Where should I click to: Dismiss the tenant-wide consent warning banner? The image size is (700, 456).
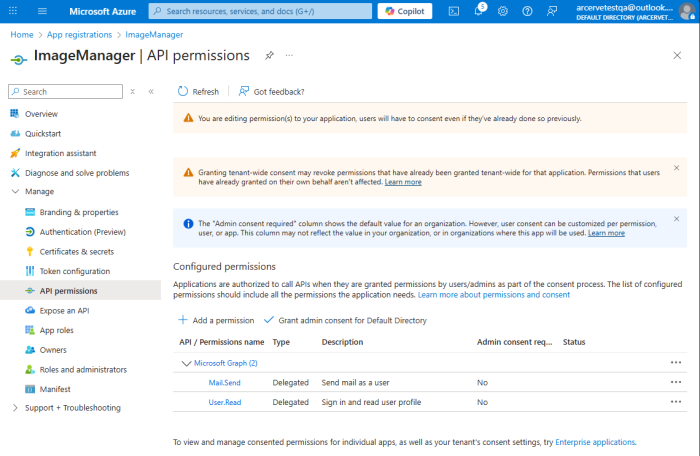point(677,167)
